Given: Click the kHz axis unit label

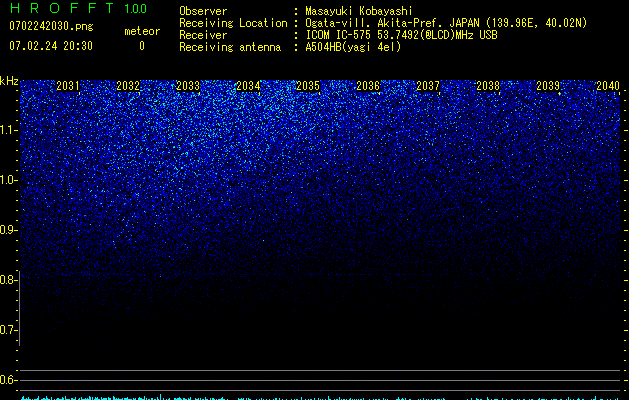Looking at the screenshot, I should tap(9, 81).
